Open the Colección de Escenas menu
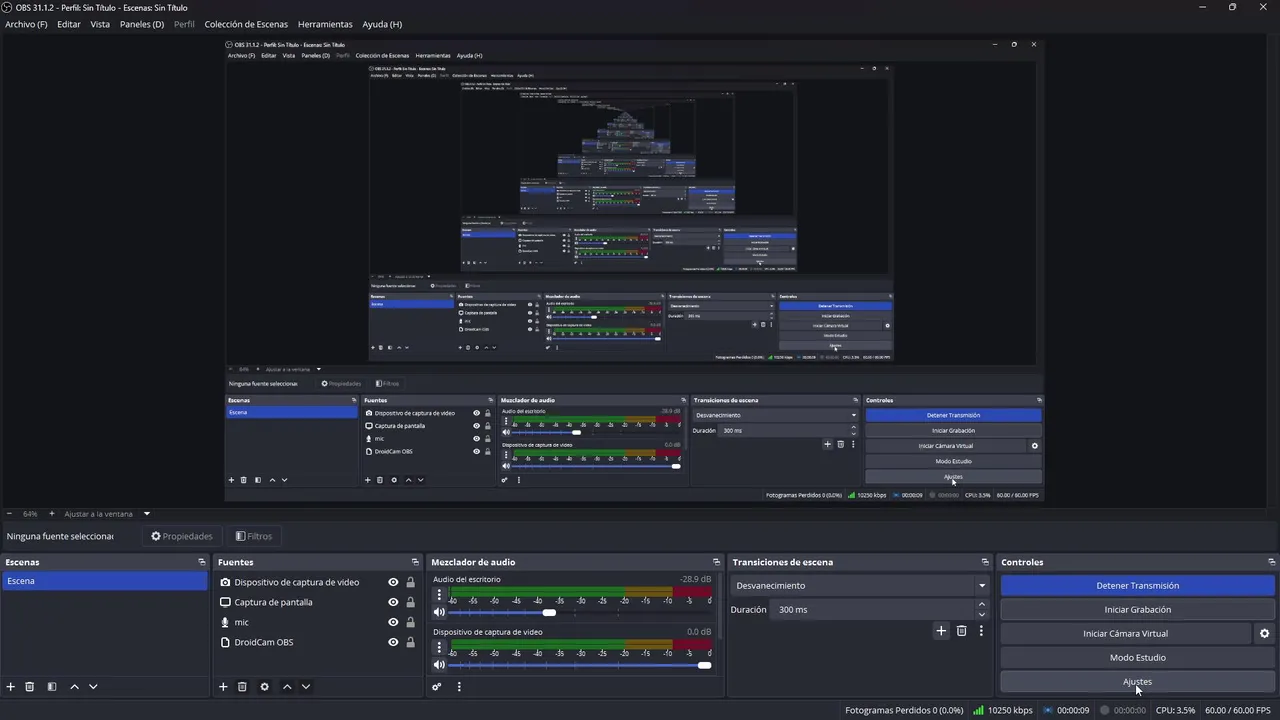Screen dimensions: 1280x720 pos(246,24)
